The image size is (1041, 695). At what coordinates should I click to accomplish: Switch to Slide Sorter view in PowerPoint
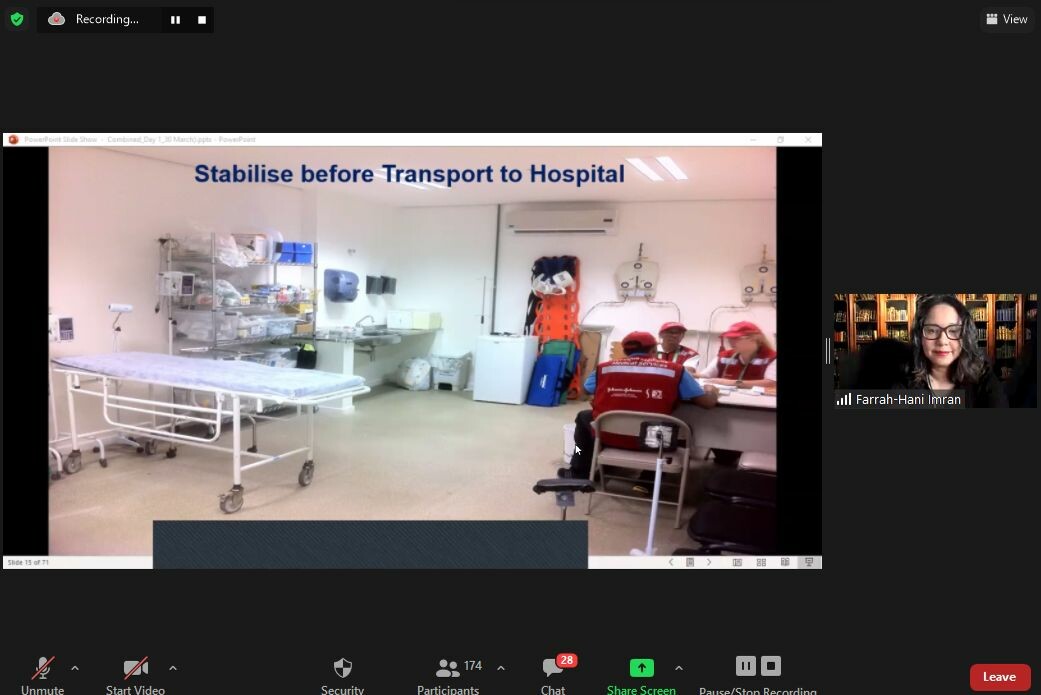tap(761, 562)
